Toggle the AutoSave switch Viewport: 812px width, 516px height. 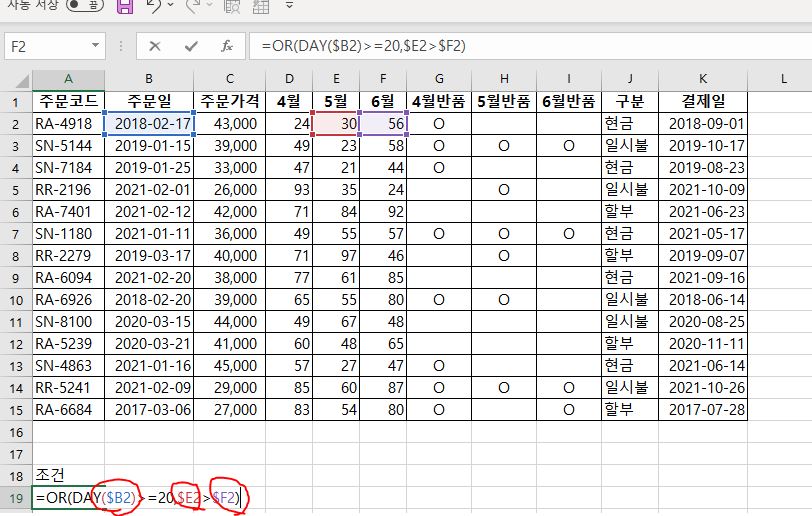click(86, 6)
